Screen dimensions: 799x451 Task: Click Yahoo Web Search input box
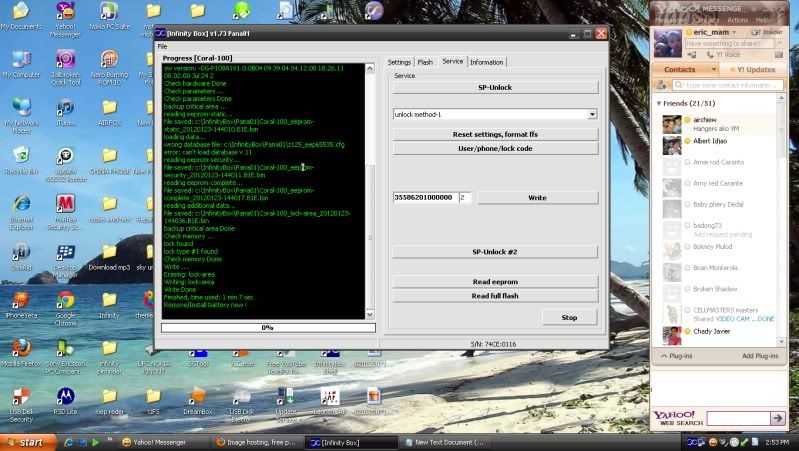pyautogui.click(x=738, y=418)
